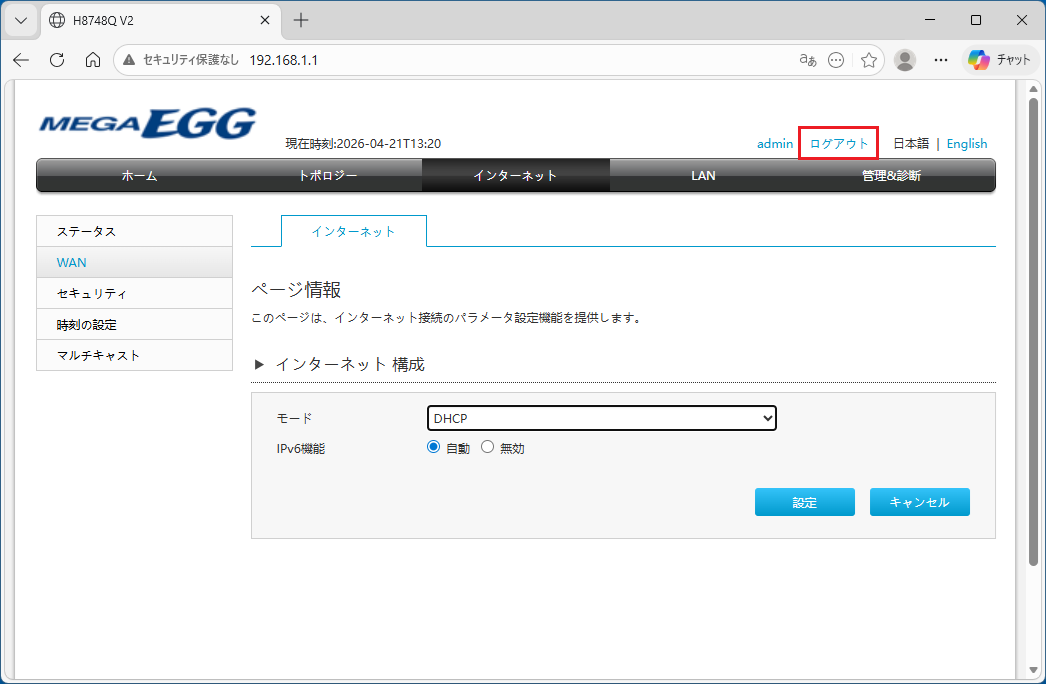Select セキュリティ in the sidebar
The height and width of the screenshot is (684, 1046).
[x=135, y=294]
